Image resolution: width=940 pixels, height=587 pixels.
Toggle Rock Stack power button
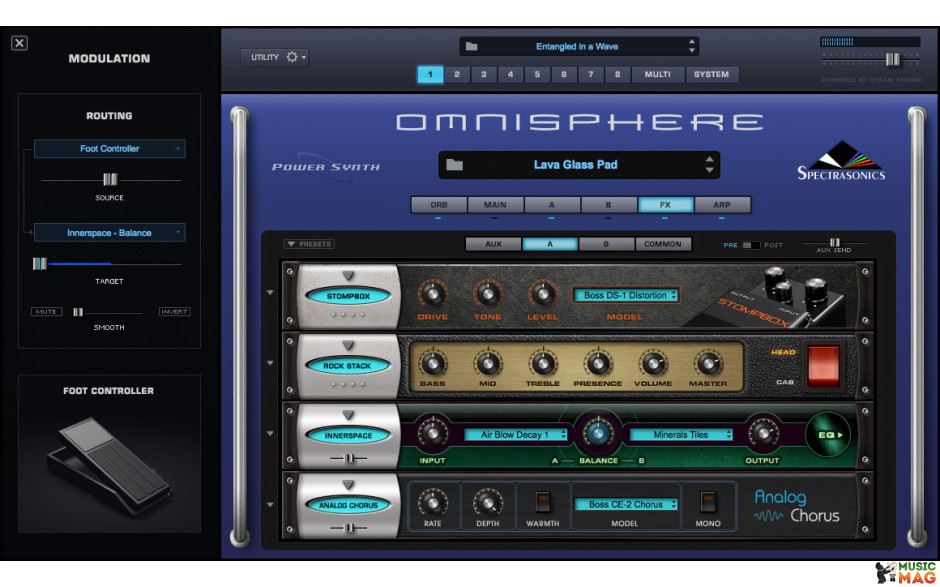click(x=348, y=366)
